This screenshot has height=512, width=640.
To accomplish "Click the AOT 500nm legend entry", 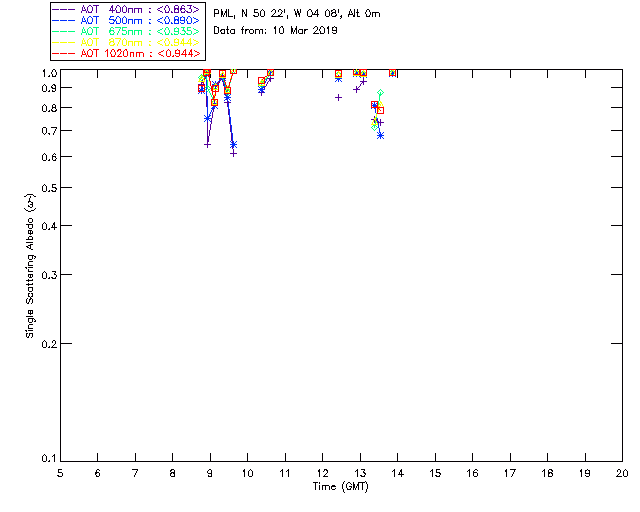I will pyautogui.click(x=127, y=20).
